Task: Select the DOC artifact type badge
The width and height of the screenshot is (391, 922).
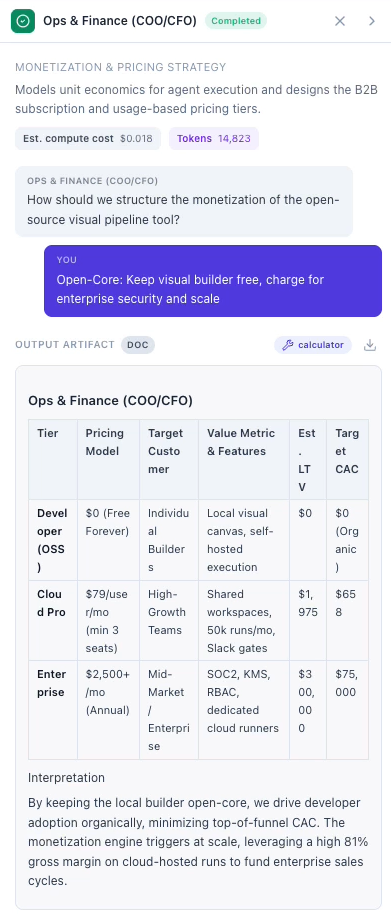Action: 138,345
